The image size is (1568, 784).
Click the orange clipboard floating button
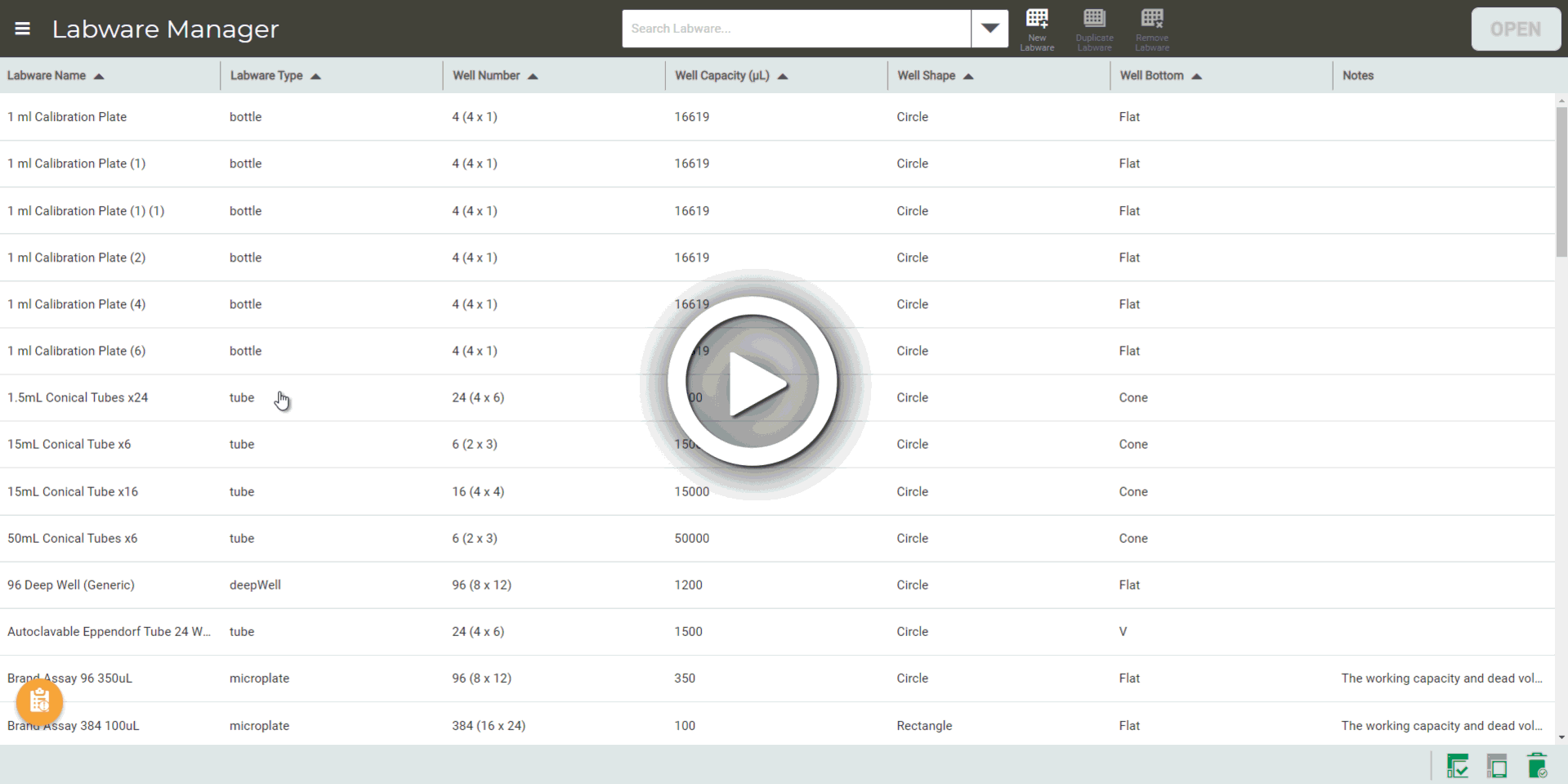(39, 701)
